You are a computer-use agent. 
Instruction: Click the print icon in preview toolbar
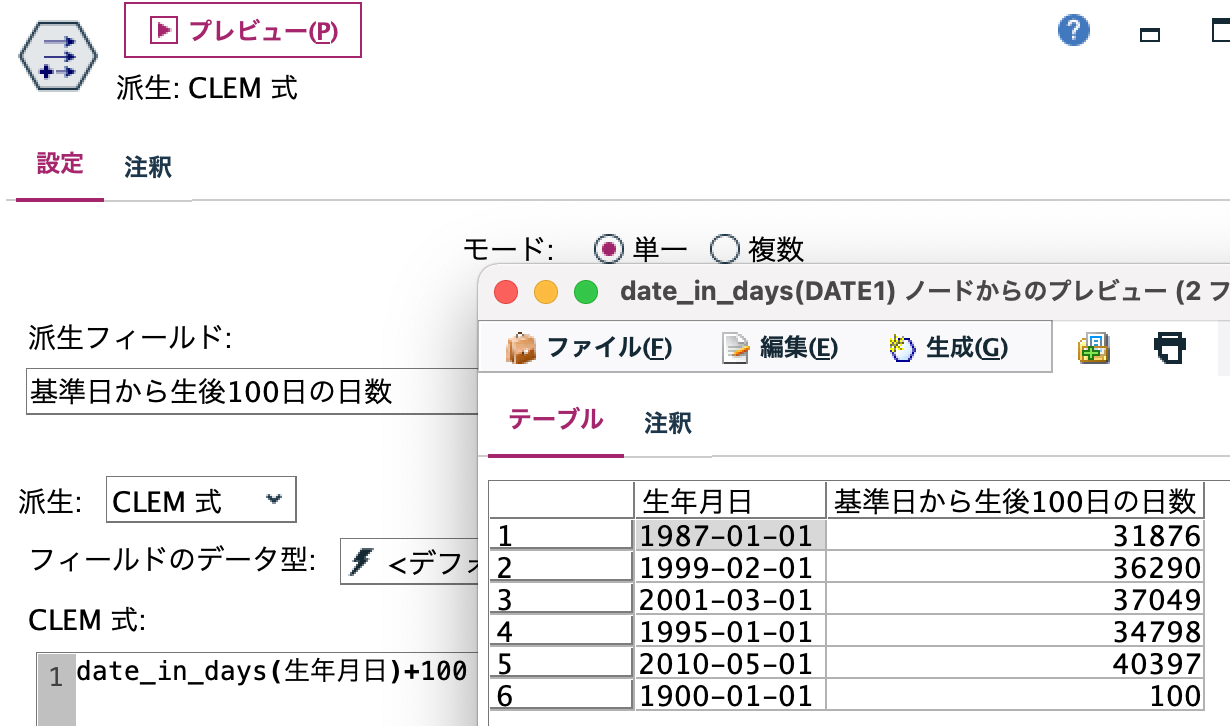pyautogui.click(x=1168, y=347)
